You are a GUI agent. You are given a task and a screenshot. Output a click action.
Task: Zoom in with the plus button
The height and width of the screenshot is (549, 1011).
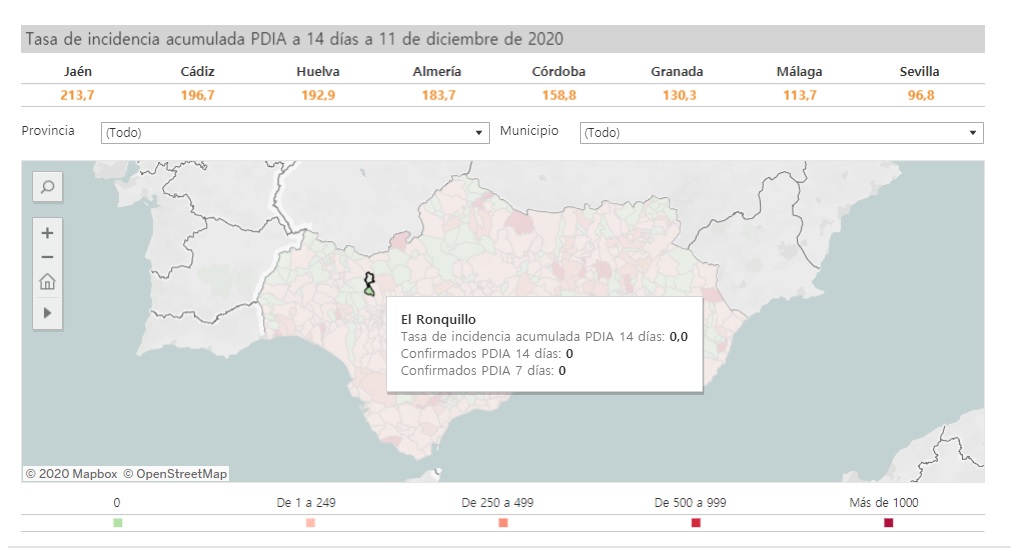click(47, 233)
